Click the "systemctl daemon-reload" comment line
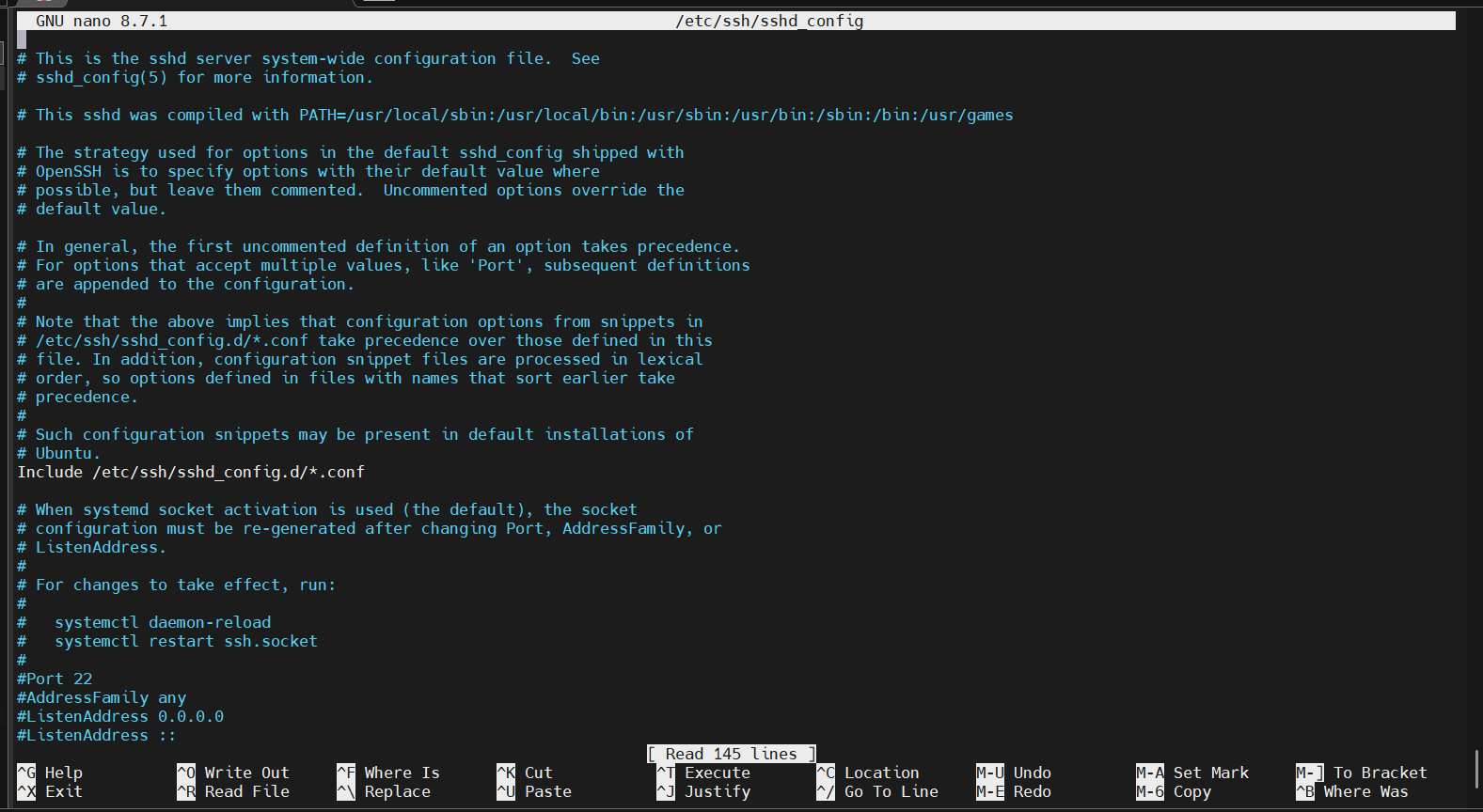This screenshot has width=1483, height=812. 144,622
